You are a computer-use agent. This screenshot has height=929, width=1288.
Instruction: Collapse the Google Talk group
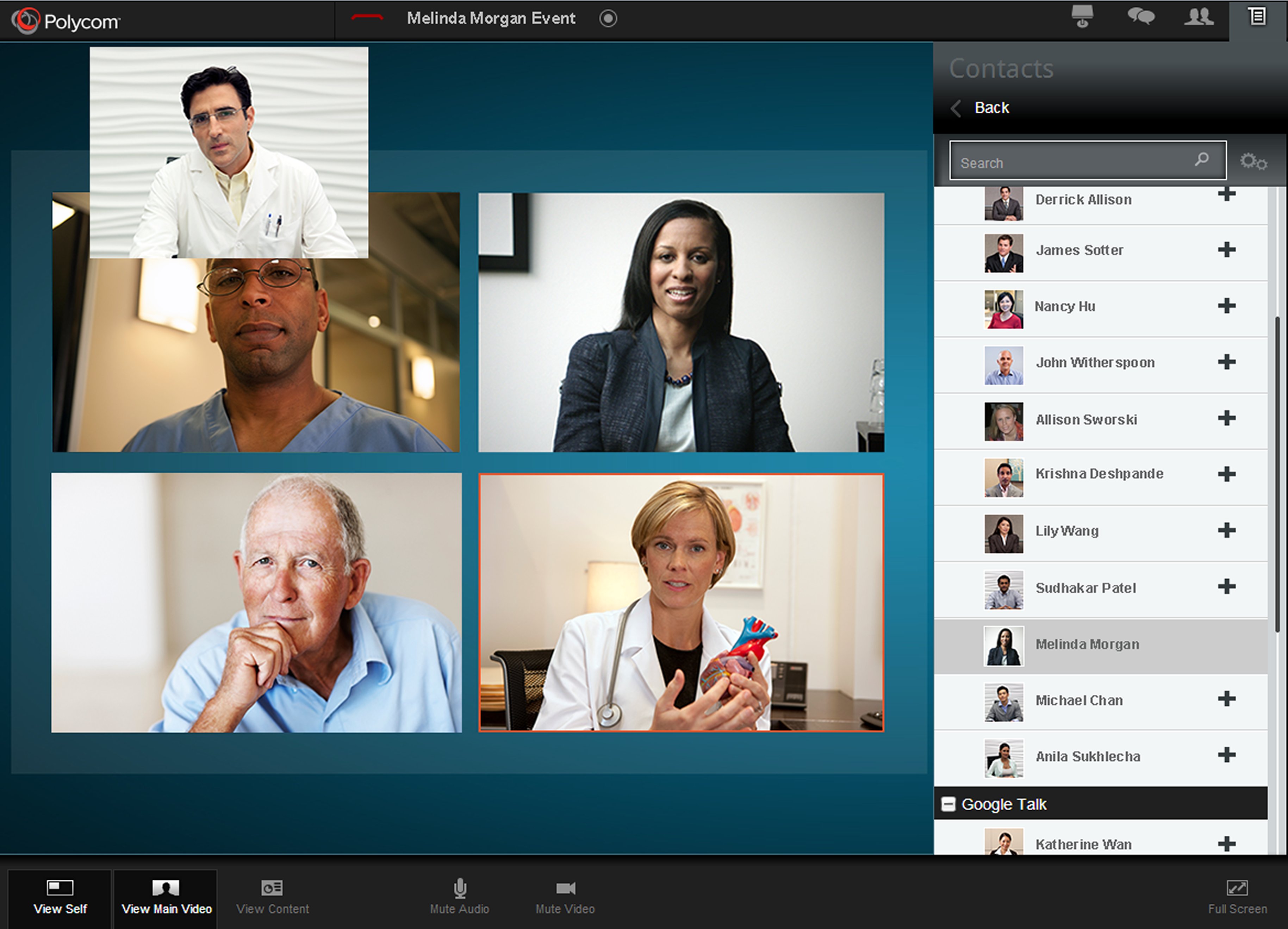[x=948, y=804]
